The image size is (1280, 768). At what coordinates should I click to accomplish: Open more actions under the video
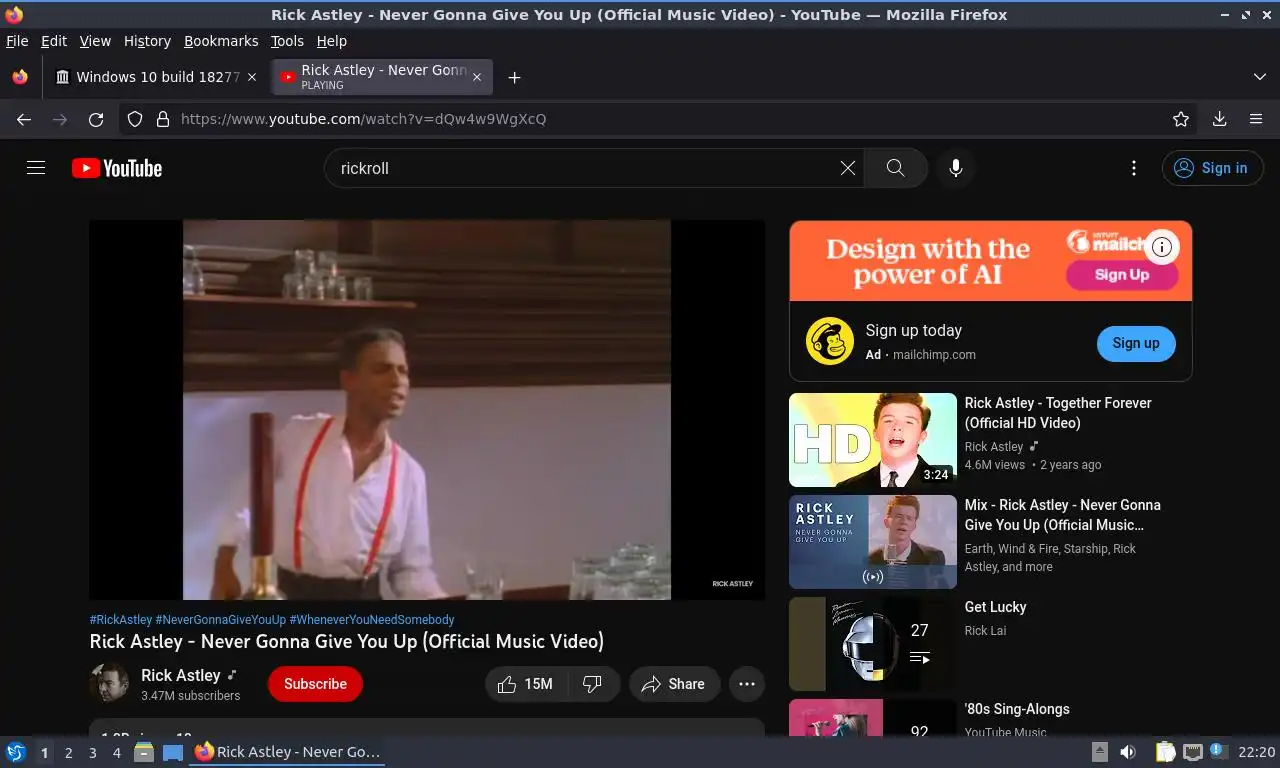747,684
